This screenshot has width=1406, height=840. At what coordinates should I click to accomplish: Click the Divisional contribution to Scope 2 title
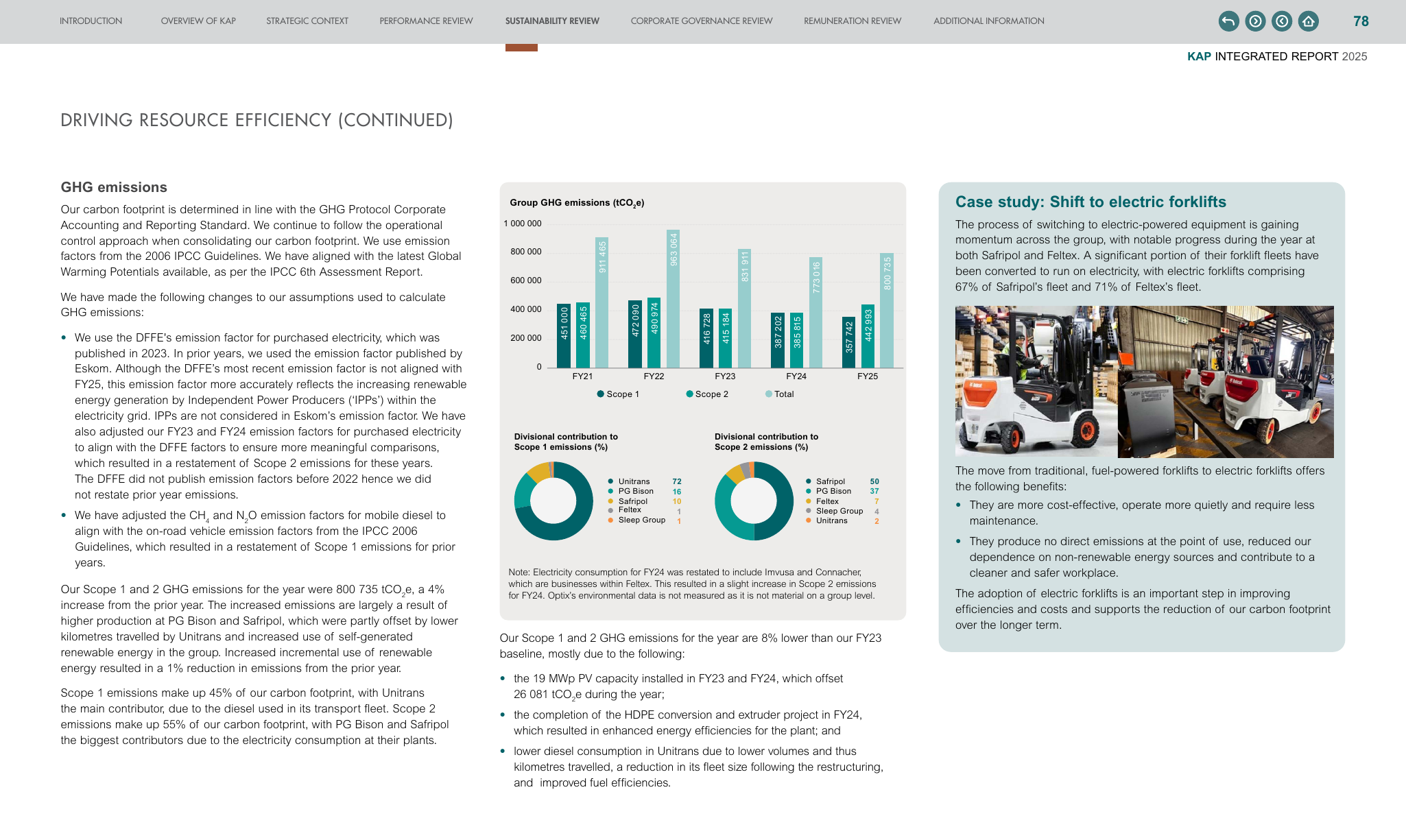(766, 442)
